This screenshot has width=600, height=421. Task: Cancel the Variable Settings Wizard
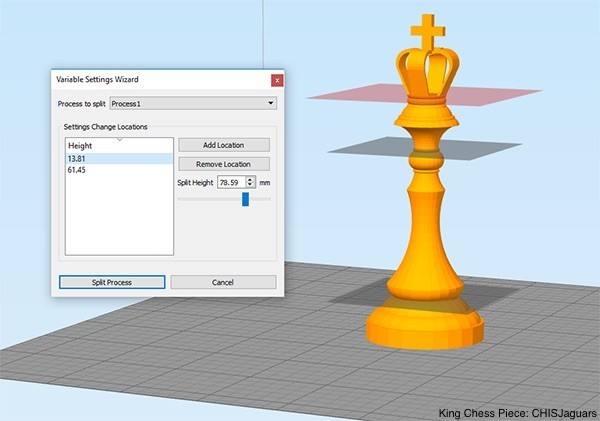coord(223,282)
